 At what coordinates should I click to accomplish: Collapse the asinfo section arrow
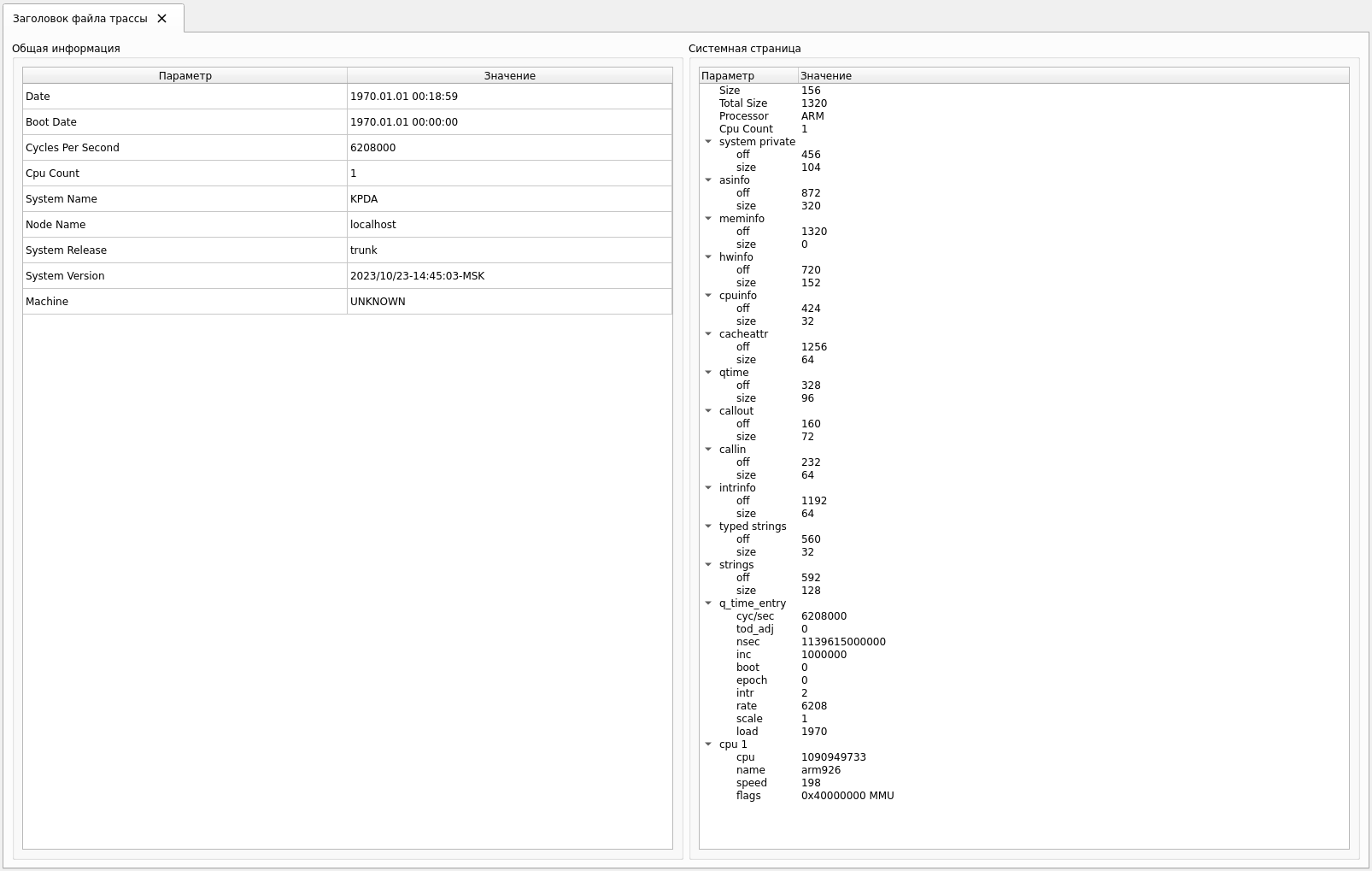coord(708,180)
